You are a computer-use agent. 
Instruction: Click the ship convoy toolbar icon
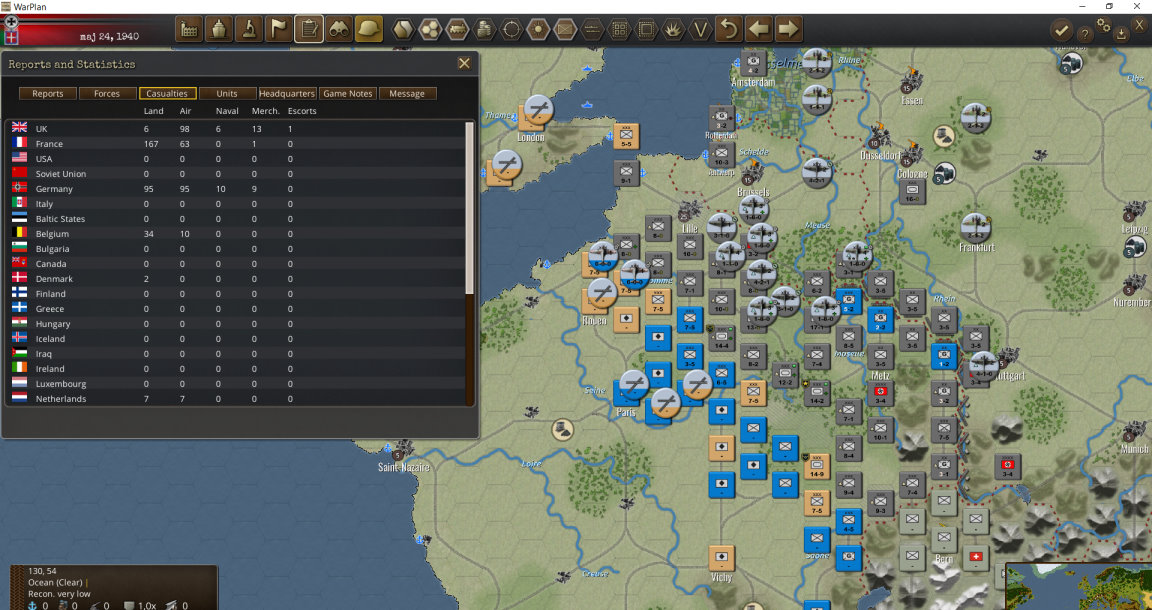219,29
